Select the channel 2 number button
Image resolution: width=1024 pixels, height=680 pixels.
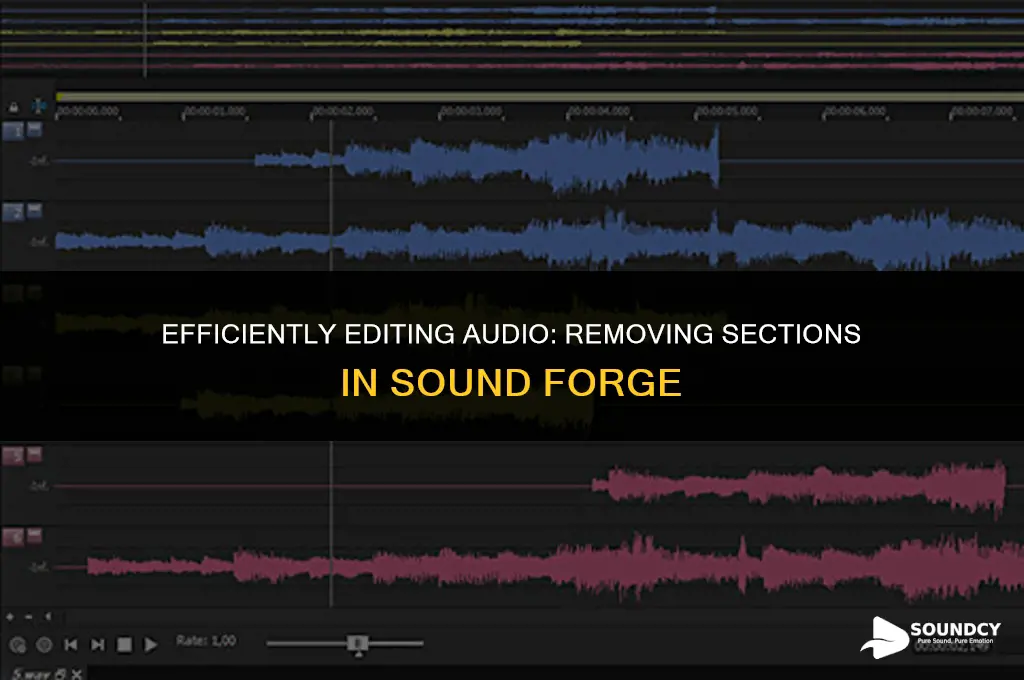14,212
